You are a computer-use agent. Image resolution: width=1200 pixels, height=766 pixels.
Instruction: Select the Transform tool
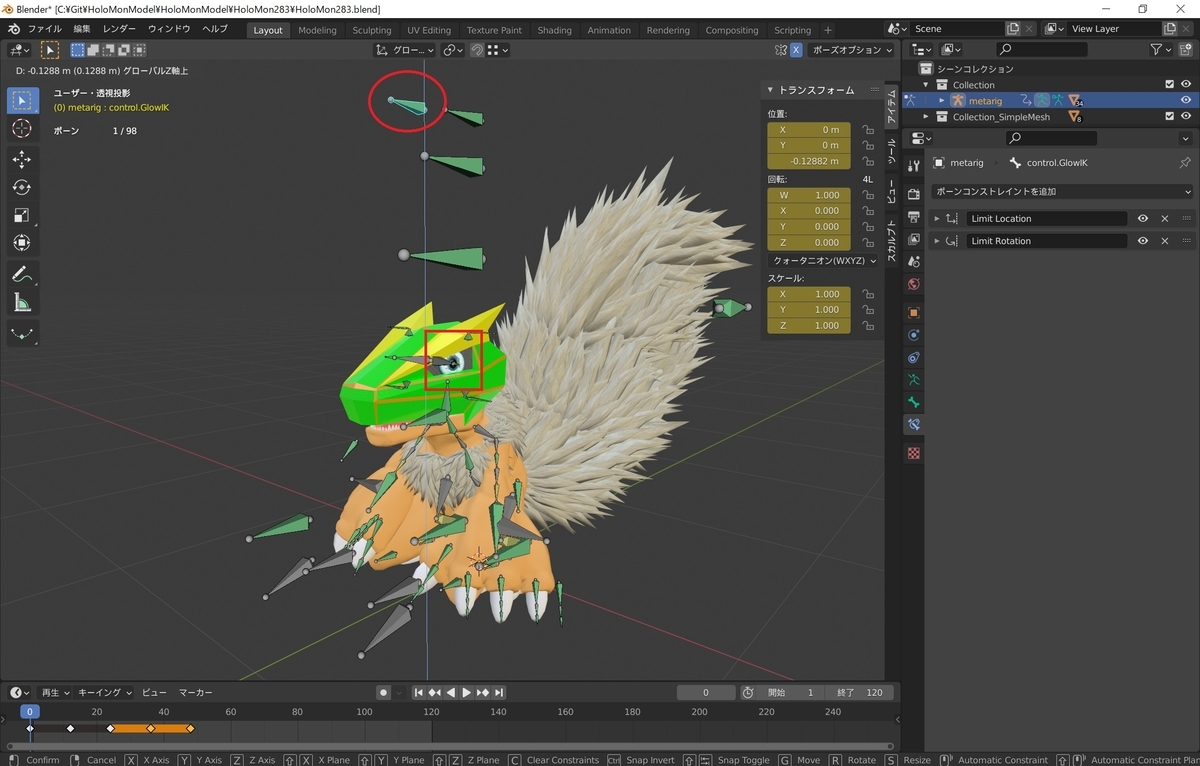[x=22, y=243]
